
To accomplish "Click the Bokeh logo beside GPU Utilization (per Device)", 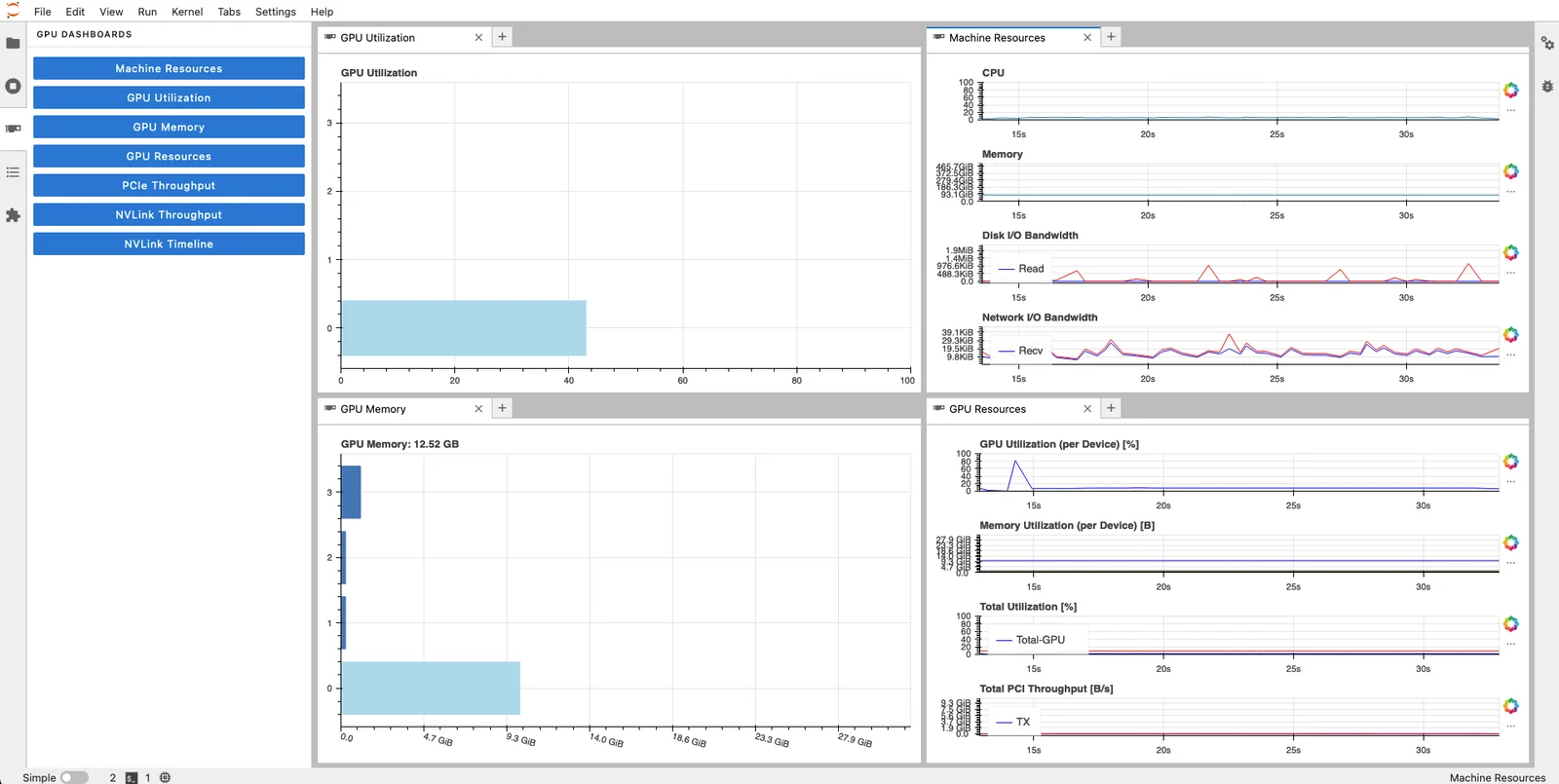I will pyautogui.click(x=1510, y=462).
